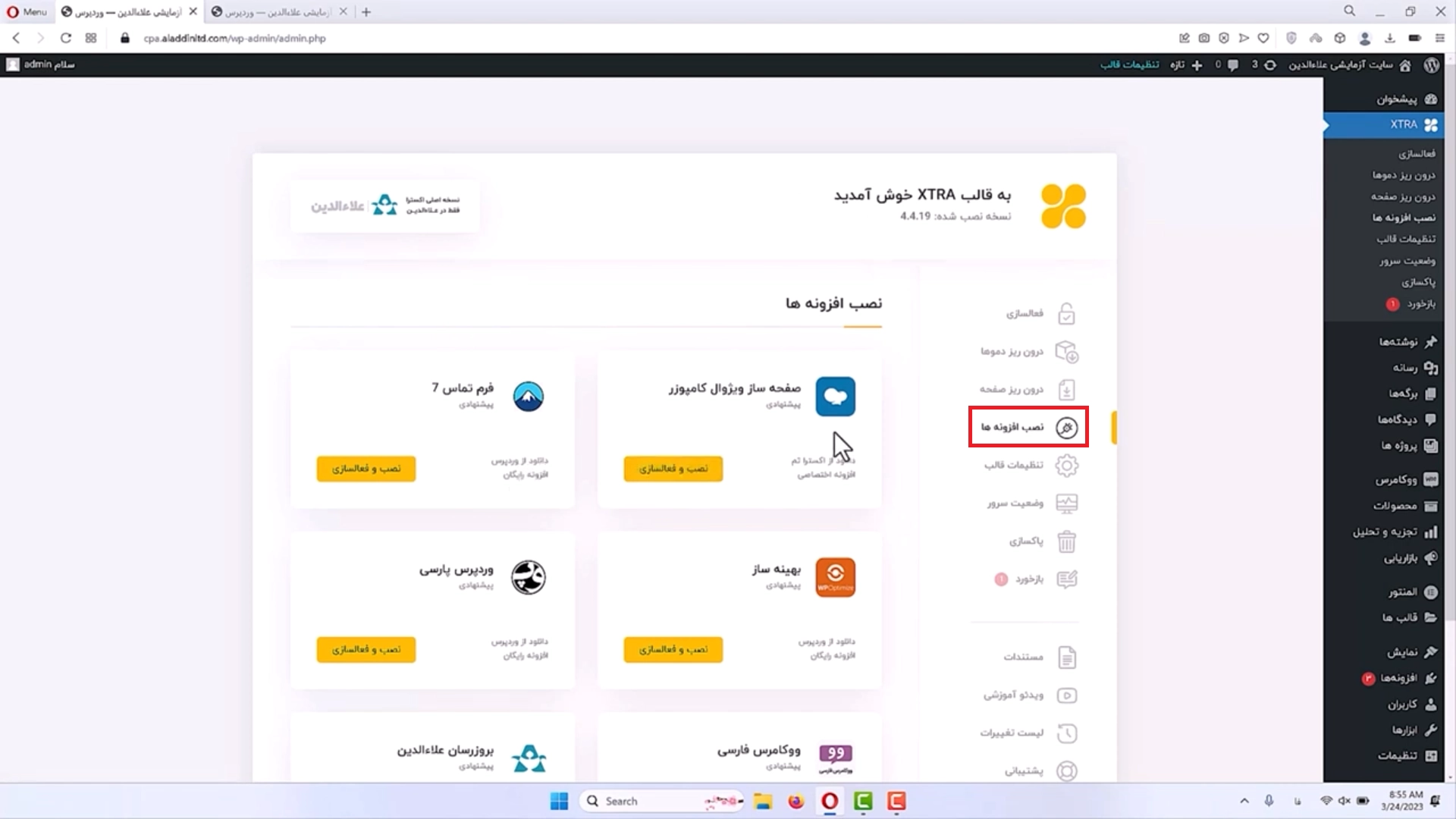Open changelog clock icon (لیست تغییرات)

point(1067,733)
